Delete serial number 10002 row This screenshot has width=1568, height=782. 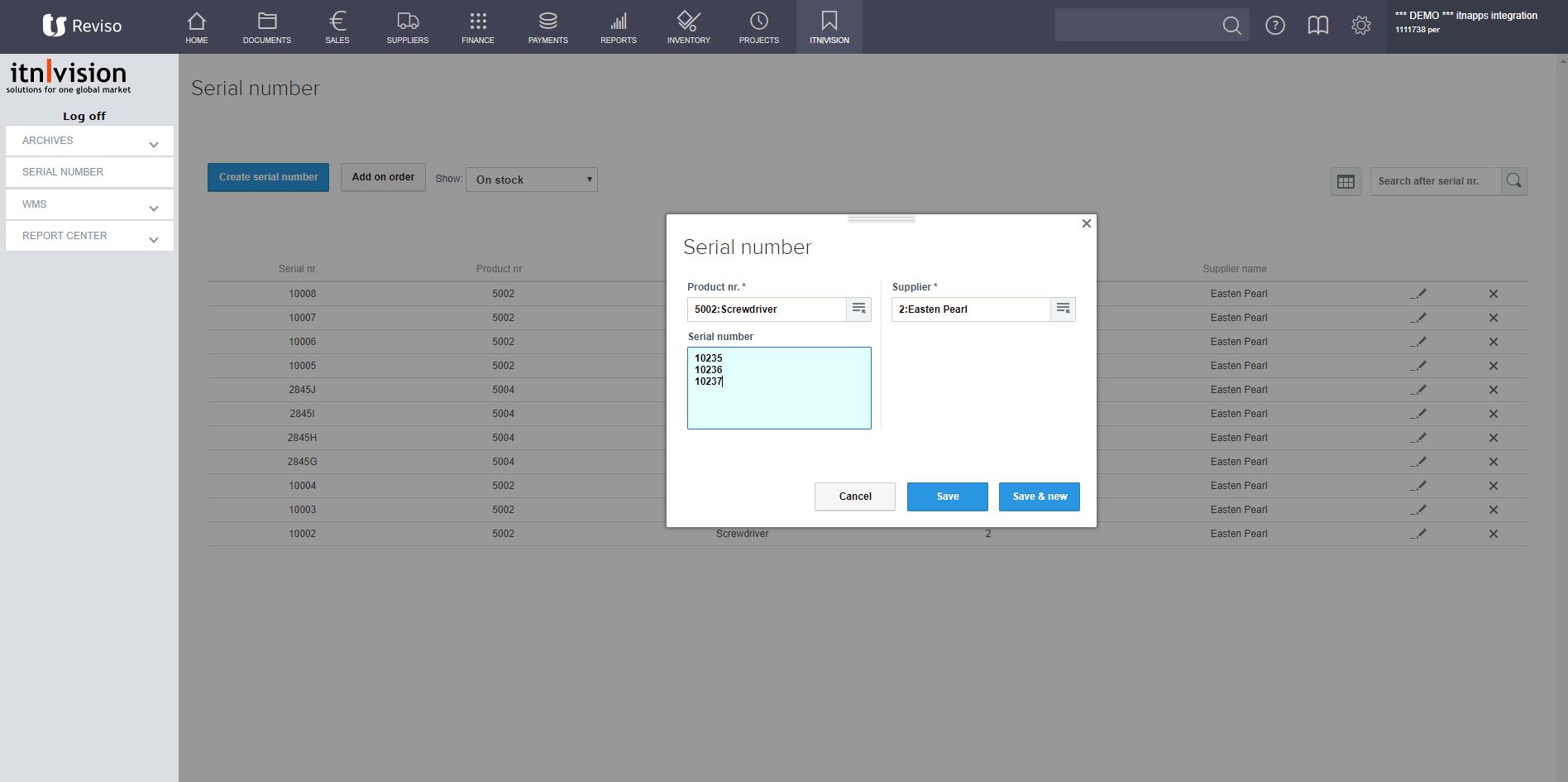[x=1493, y=534]
